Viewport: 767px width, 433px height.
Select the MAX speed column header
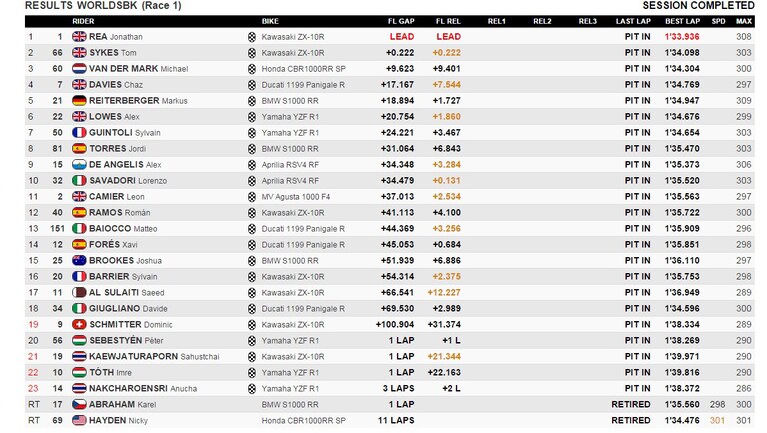[x=744, y=21]
